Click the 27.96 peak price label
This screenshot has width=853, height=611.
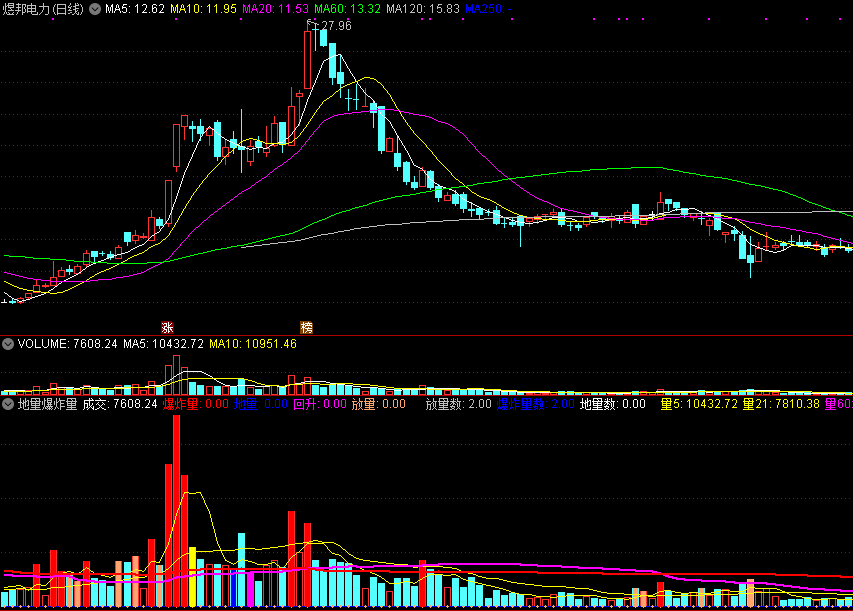336,26
